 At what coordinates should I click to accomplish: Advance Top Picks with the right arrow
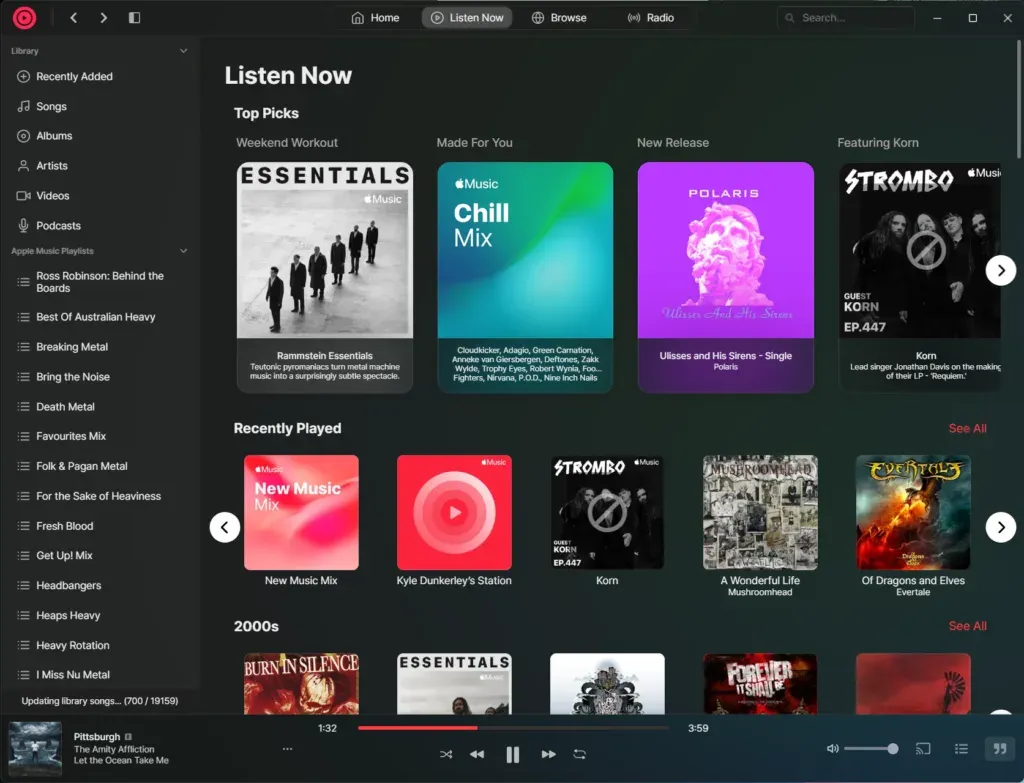pyautogui.click(x=1000, y=270)
